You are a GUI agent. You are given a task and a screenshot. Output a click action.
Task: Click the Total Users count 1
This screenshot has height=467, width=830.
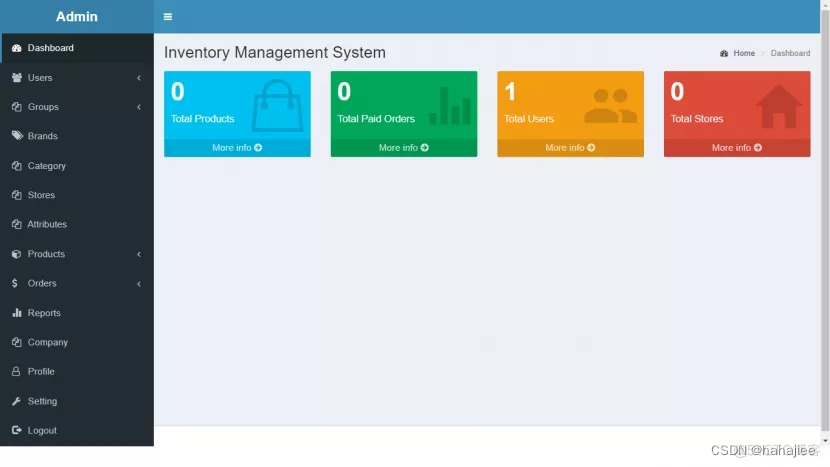pyautogui.click(x=510, y=92)
